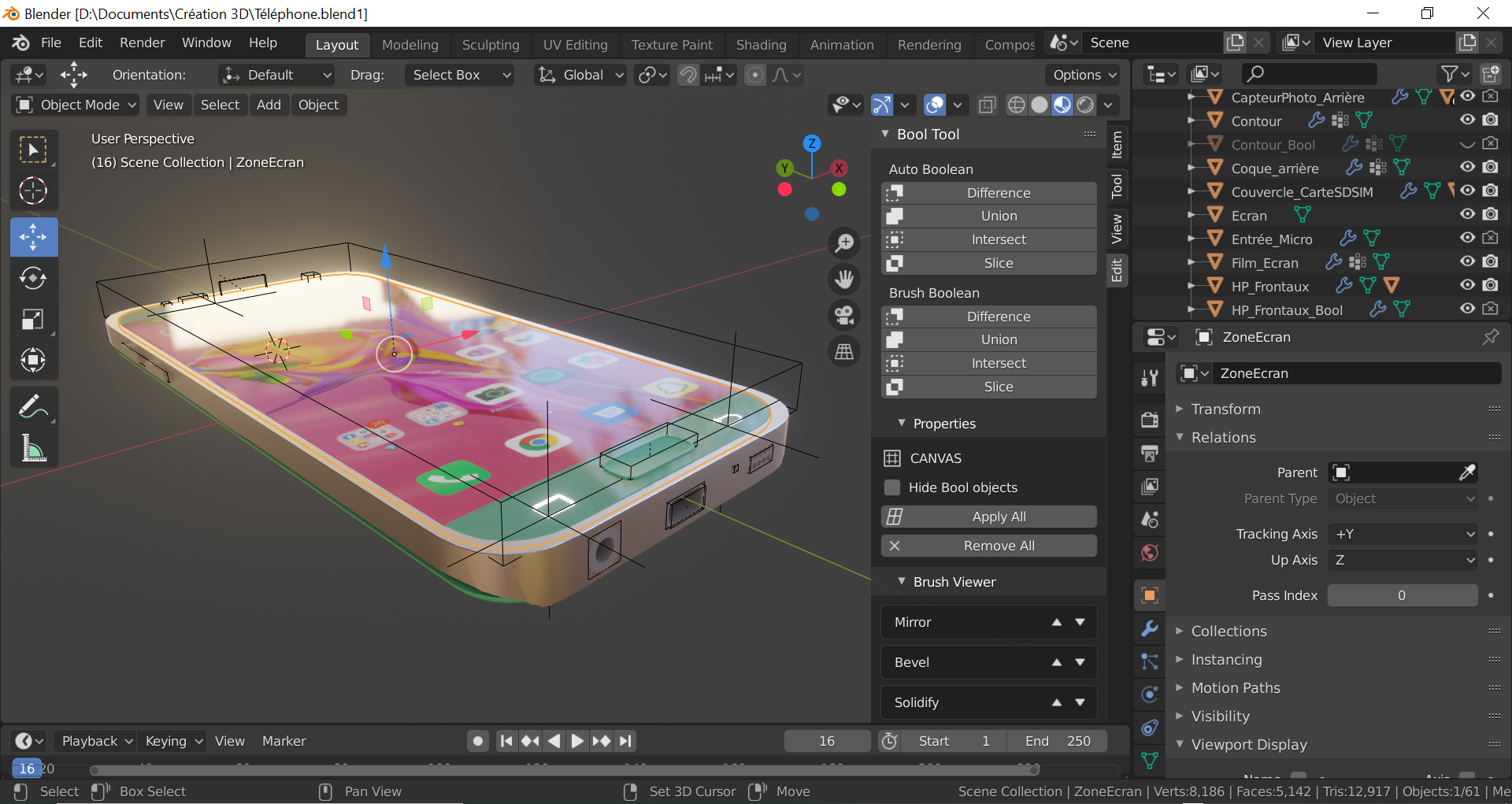Click the pan view hand icon
This screenshot has width=1512, height=804.
click(844, 279)
